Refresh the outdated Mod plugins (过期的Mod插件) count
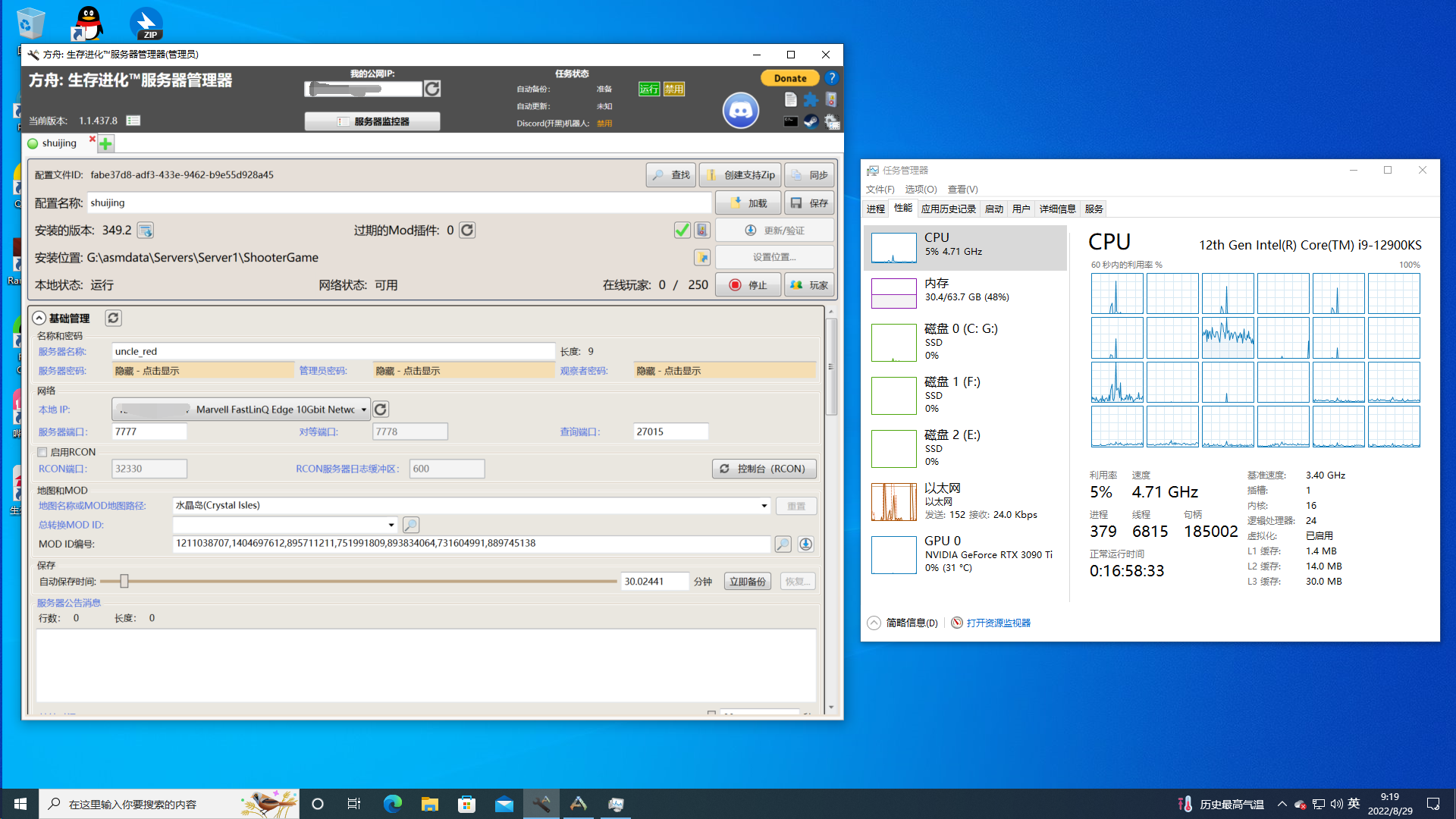The image size is (1456, 819). click(467, 230)
